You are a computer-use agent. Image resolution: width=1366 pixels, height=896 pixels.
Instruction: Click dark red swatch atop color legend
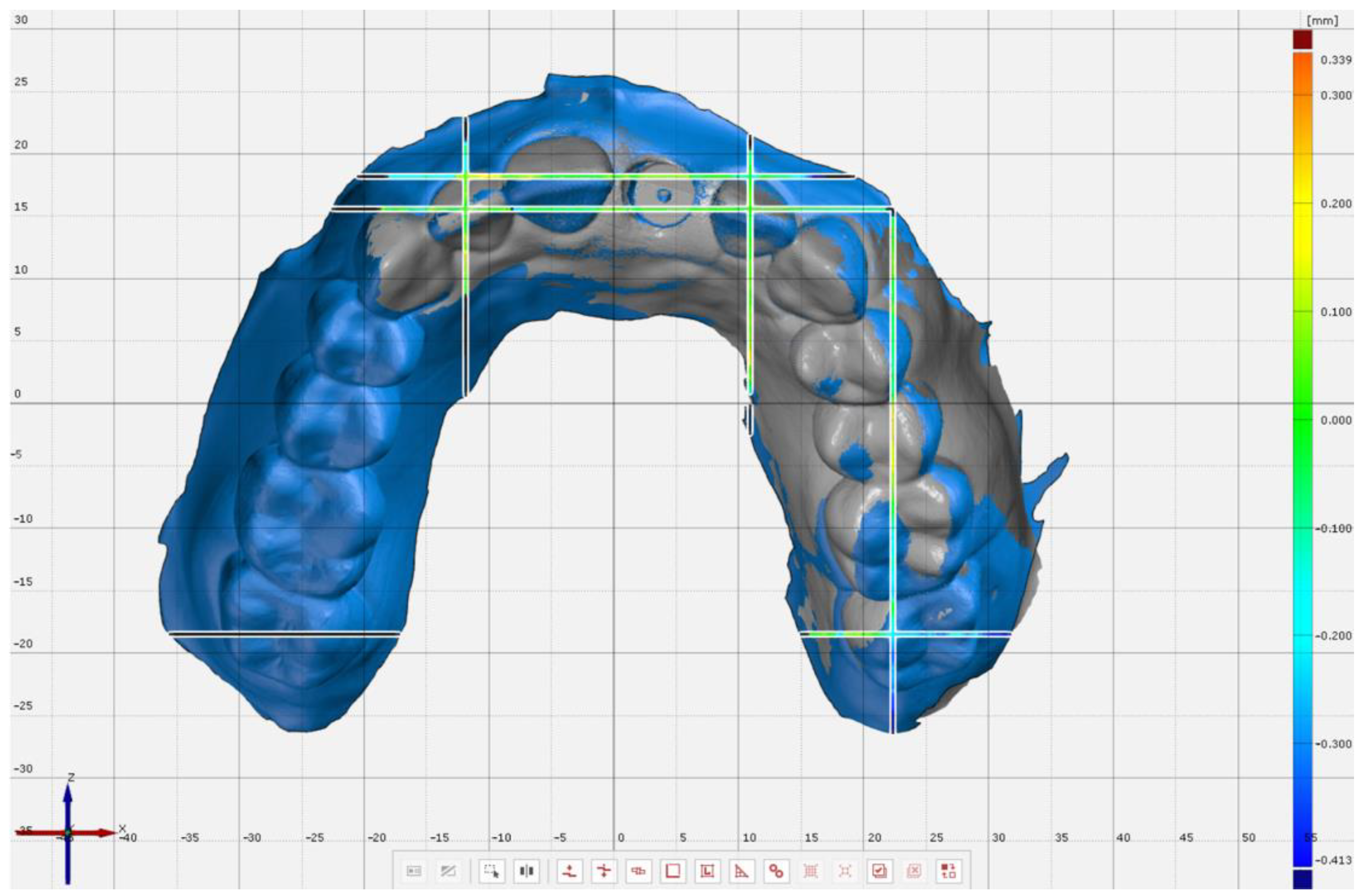(1302, 39)
